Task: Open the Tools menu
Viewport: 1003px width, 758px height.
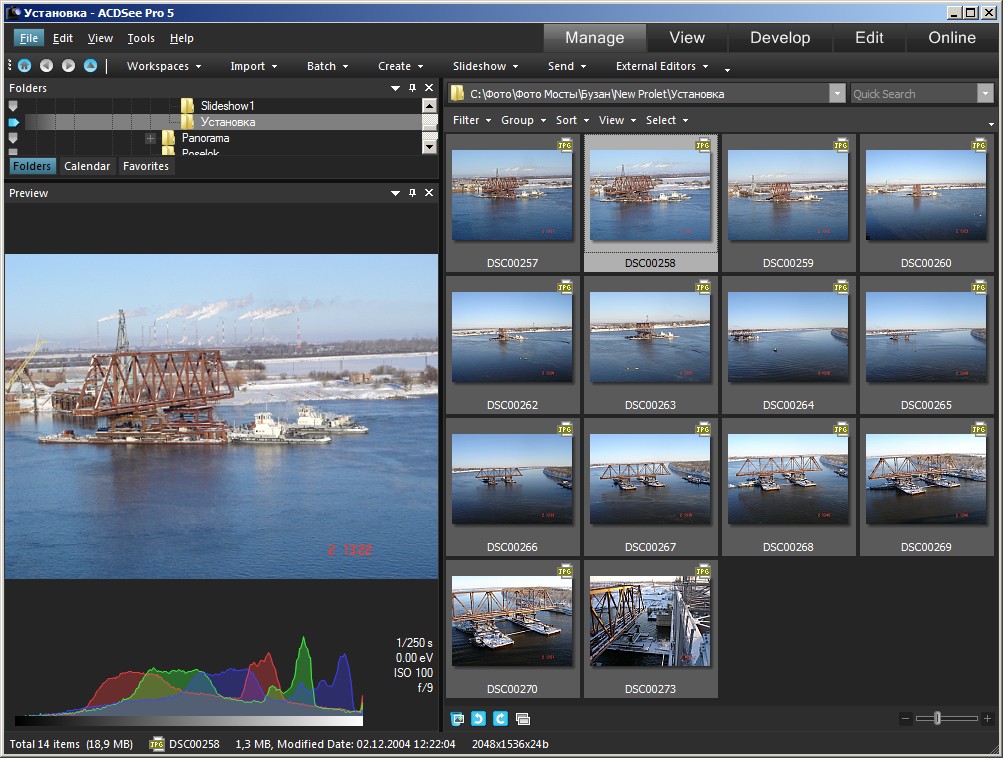Action: tap(141, 38)
